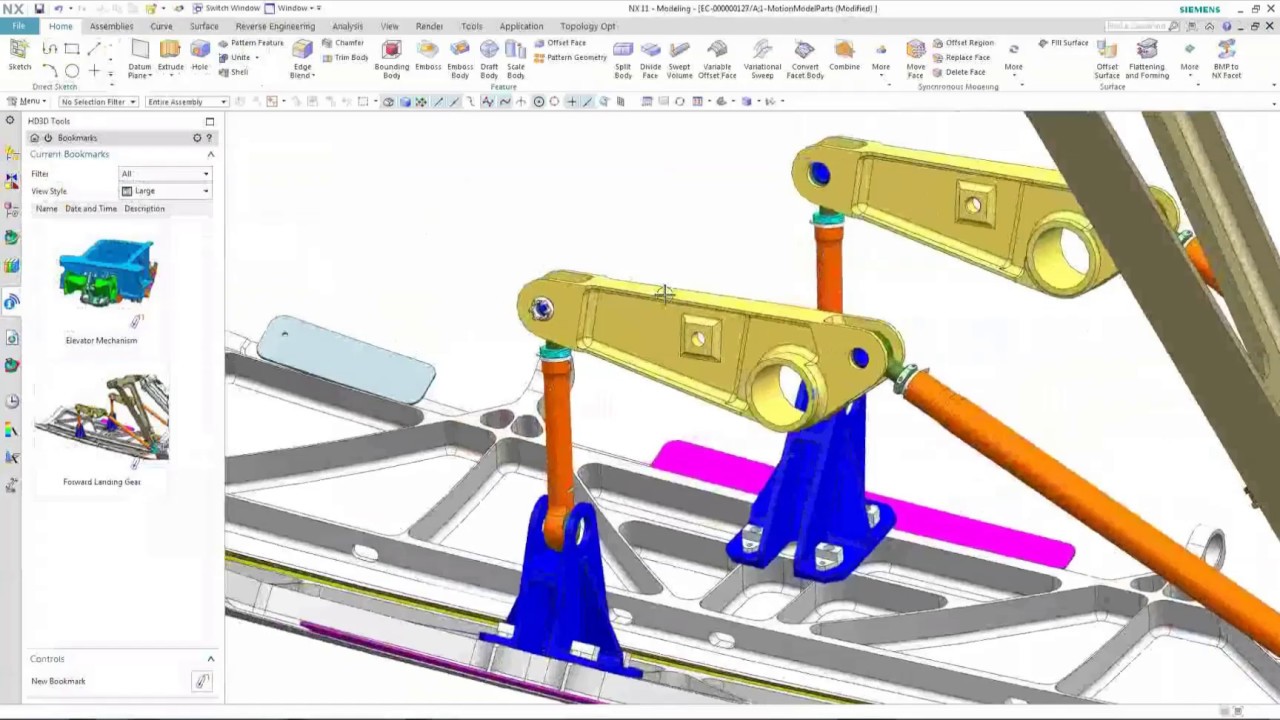
Task: Click Fill Surface
Action: [1063, 43]
